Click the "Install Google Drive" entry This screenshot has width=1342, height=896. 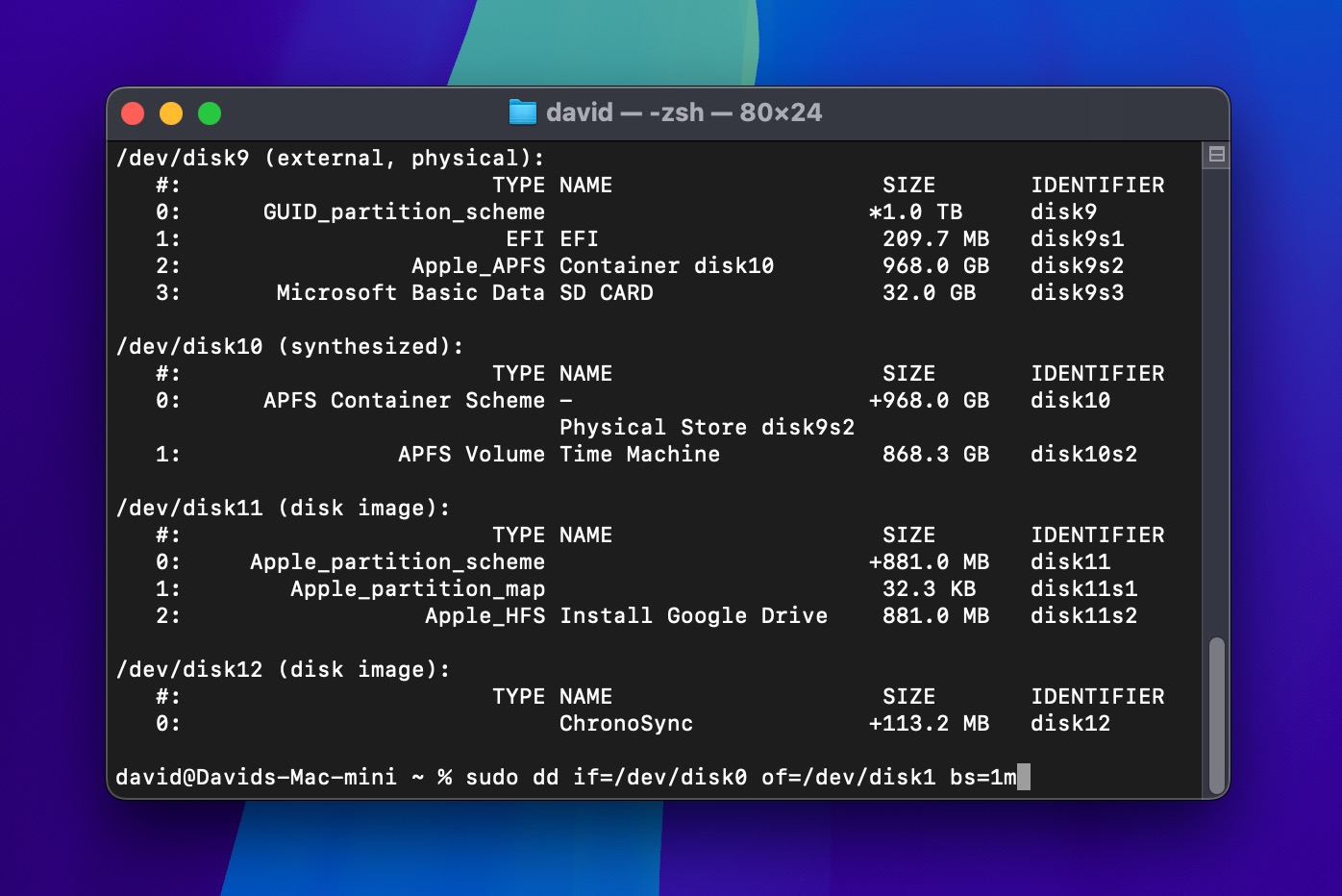tap(693, 615)
